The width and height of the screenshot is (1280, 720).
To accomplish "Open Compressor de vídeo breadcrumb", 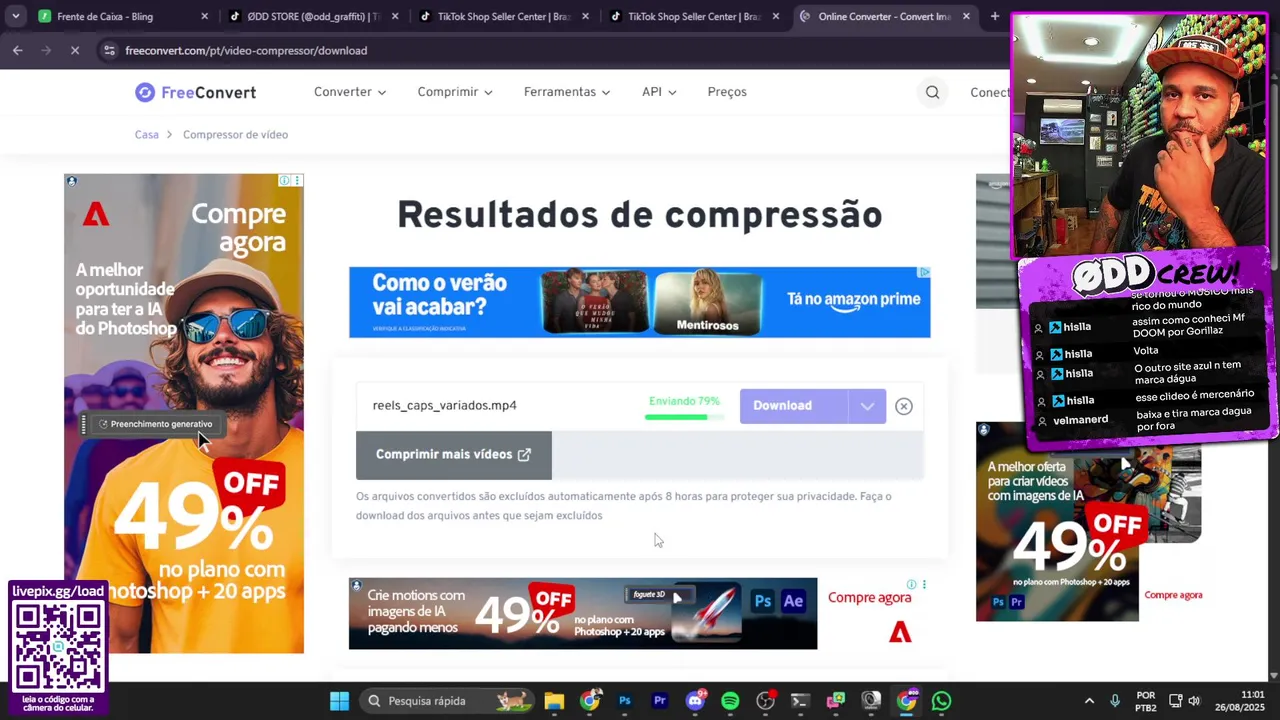I will pyautogui.click(x=235, y=135).
